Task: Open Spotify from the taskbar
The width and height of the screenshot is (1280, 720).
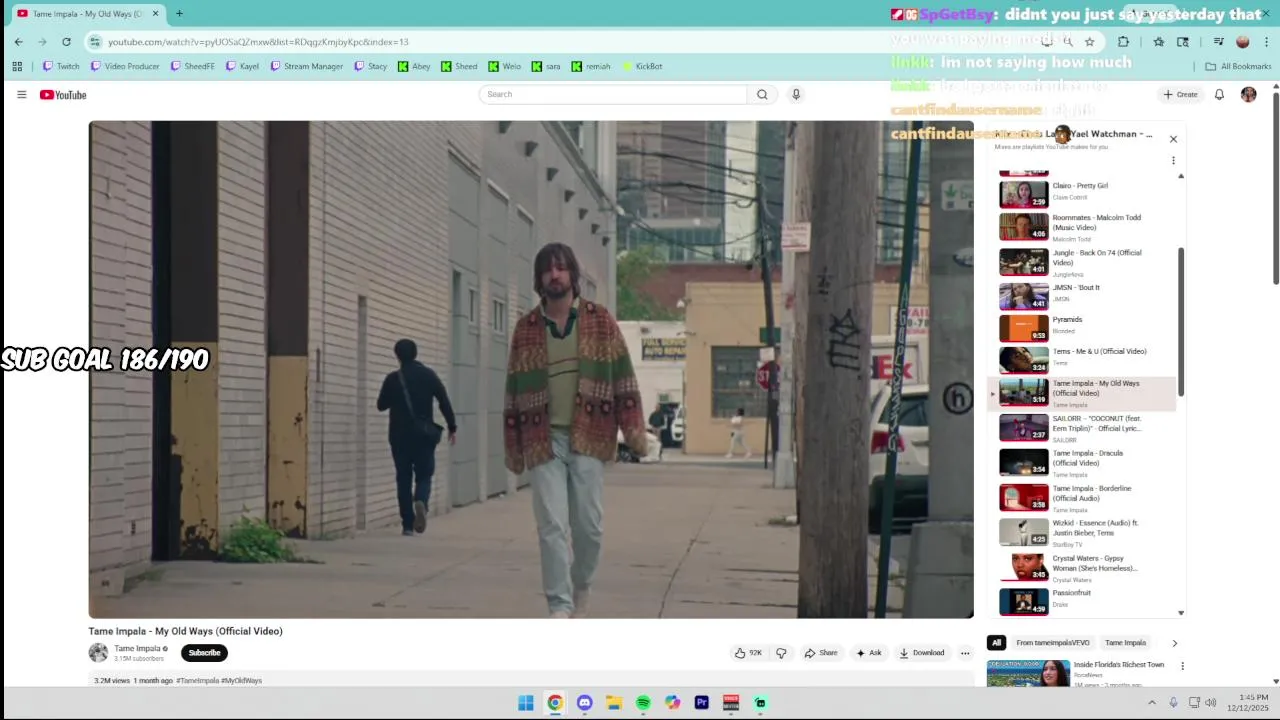Action: [643, 703]
